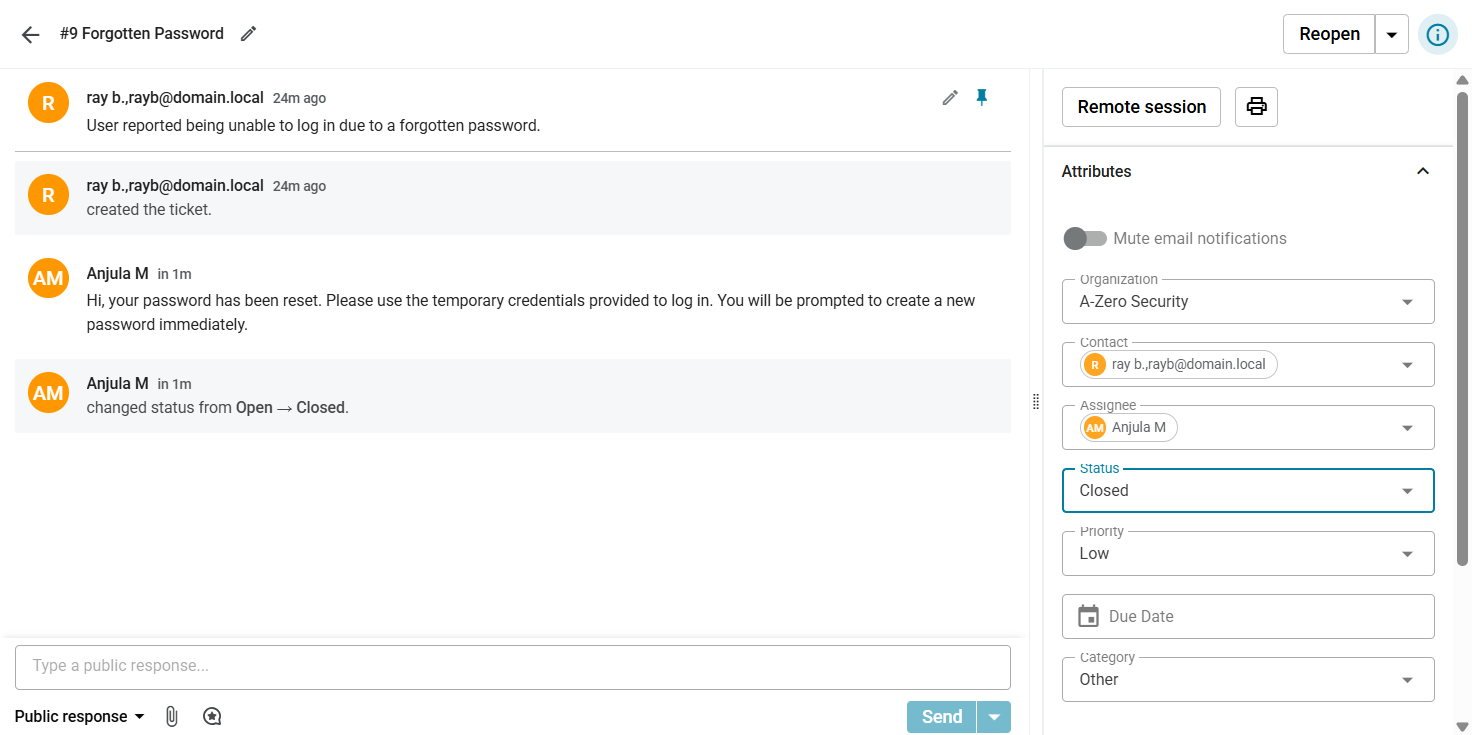The width and height of the screenshot is (1472, 735).
Task: Edit ticket title with pencil icon
Action: point(249,34)
